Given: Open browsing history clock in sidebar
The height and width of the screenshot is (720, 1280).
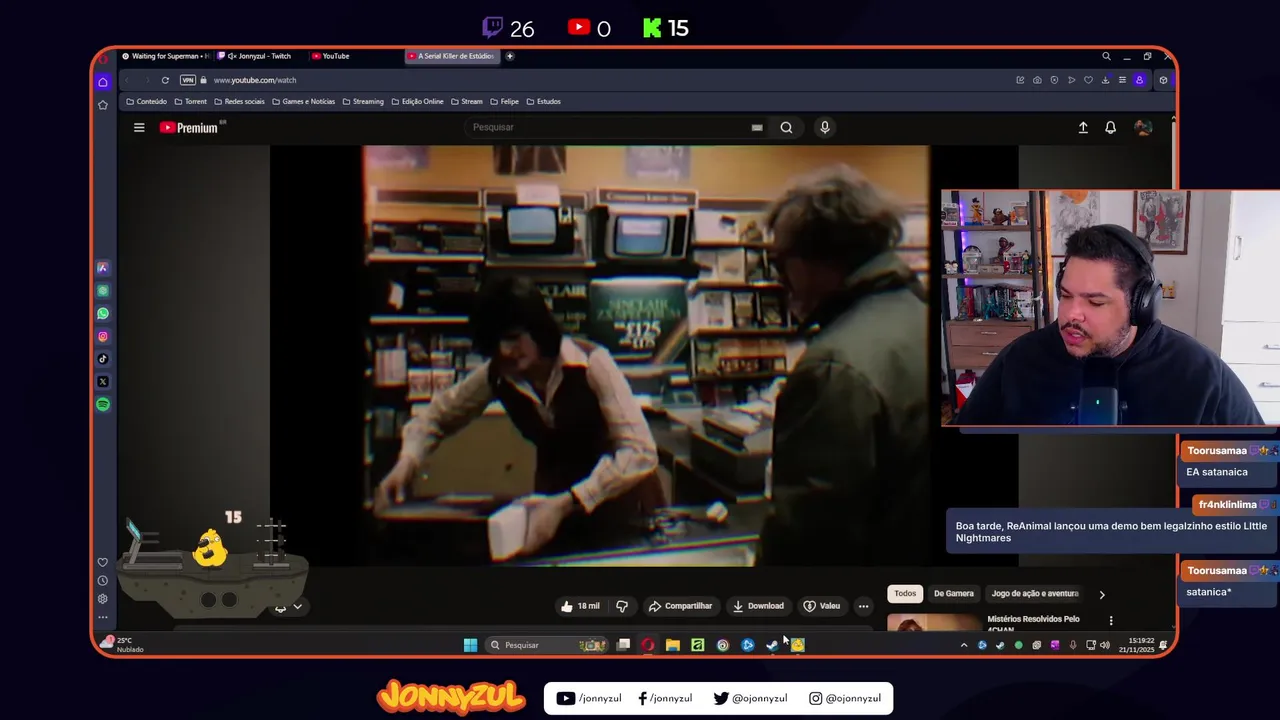Looking at the screenshot, I should point(103,580).
